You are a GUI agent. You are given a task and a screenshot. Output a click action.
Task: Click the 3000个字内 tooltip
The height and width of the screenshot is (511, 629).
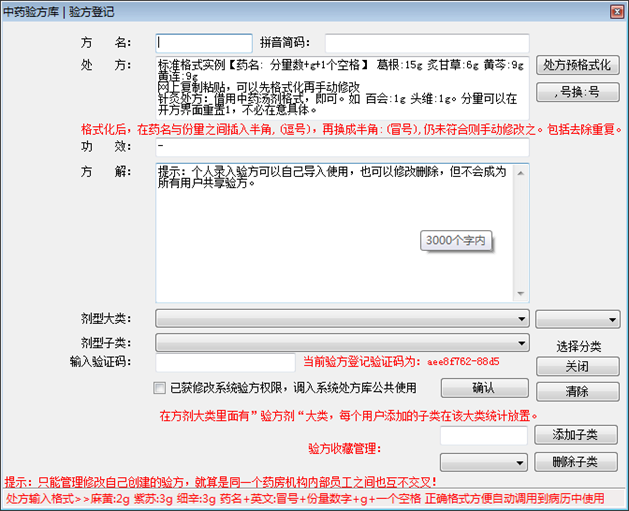(x=456, y=241)
